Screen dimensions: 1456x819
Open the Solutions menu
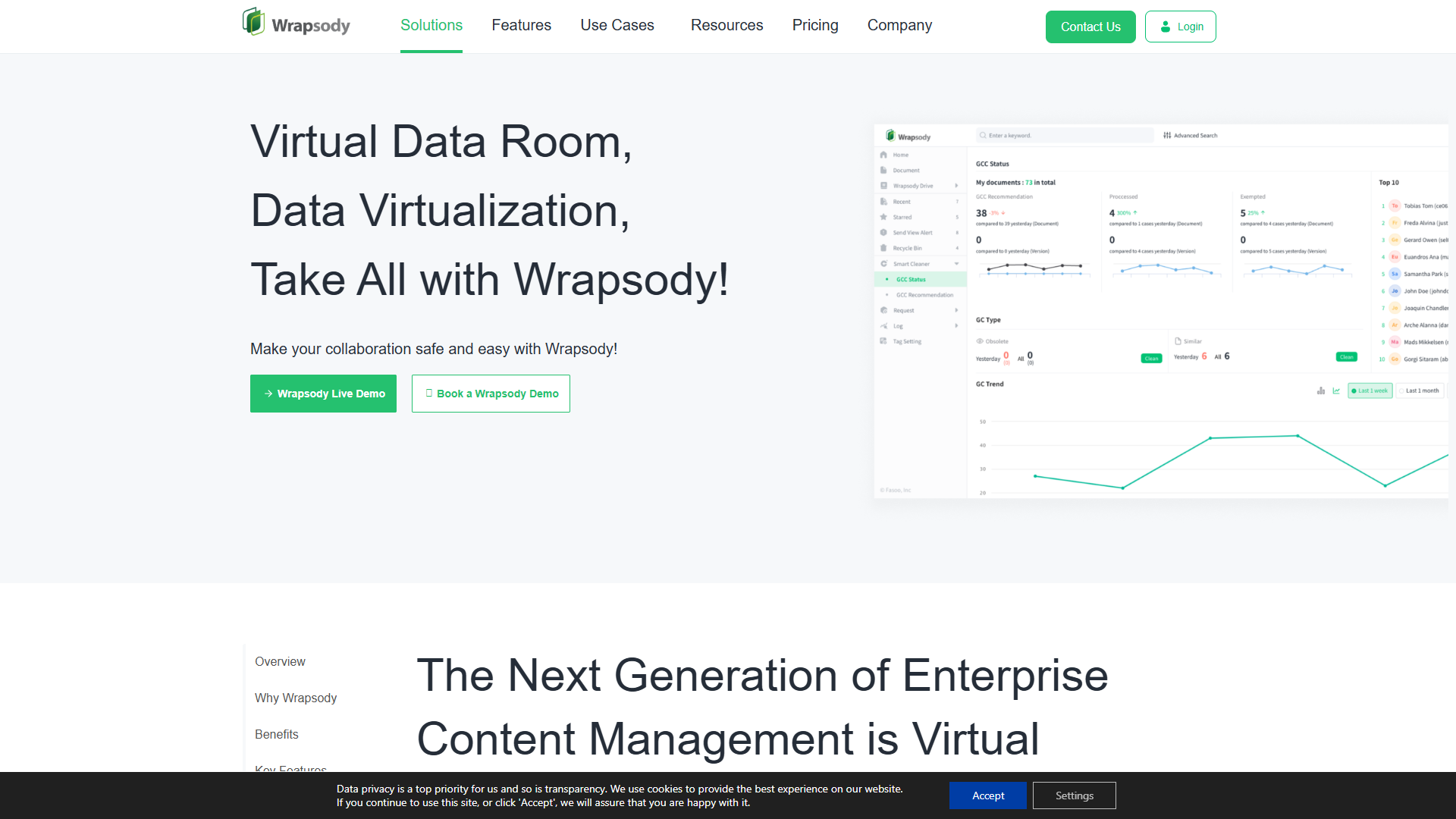[431, 26]
